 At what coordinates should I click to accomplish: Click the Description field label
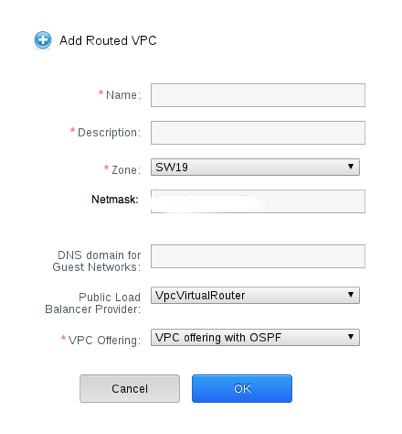(109, 133)
